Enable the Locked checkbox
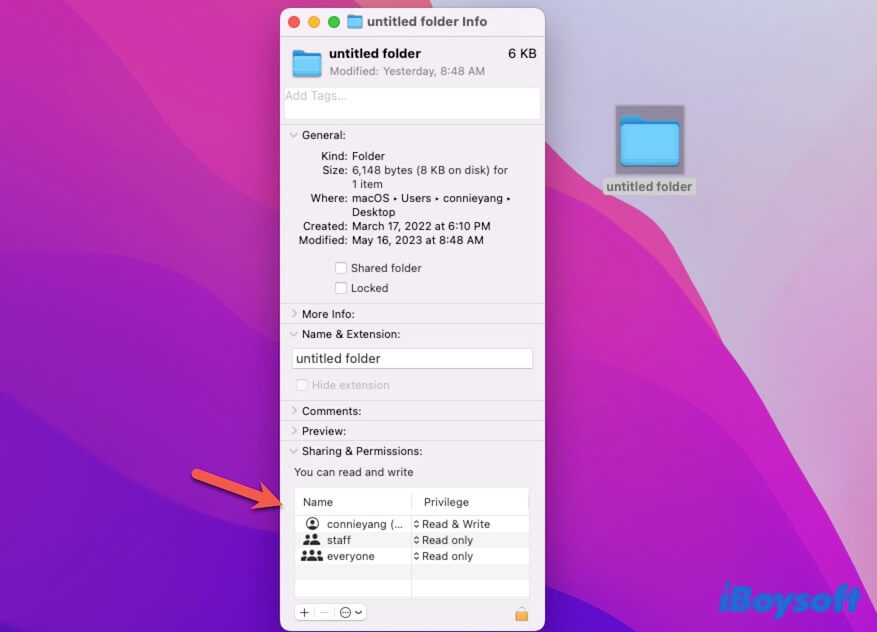 pyautogui.click(x=340, y=288)
